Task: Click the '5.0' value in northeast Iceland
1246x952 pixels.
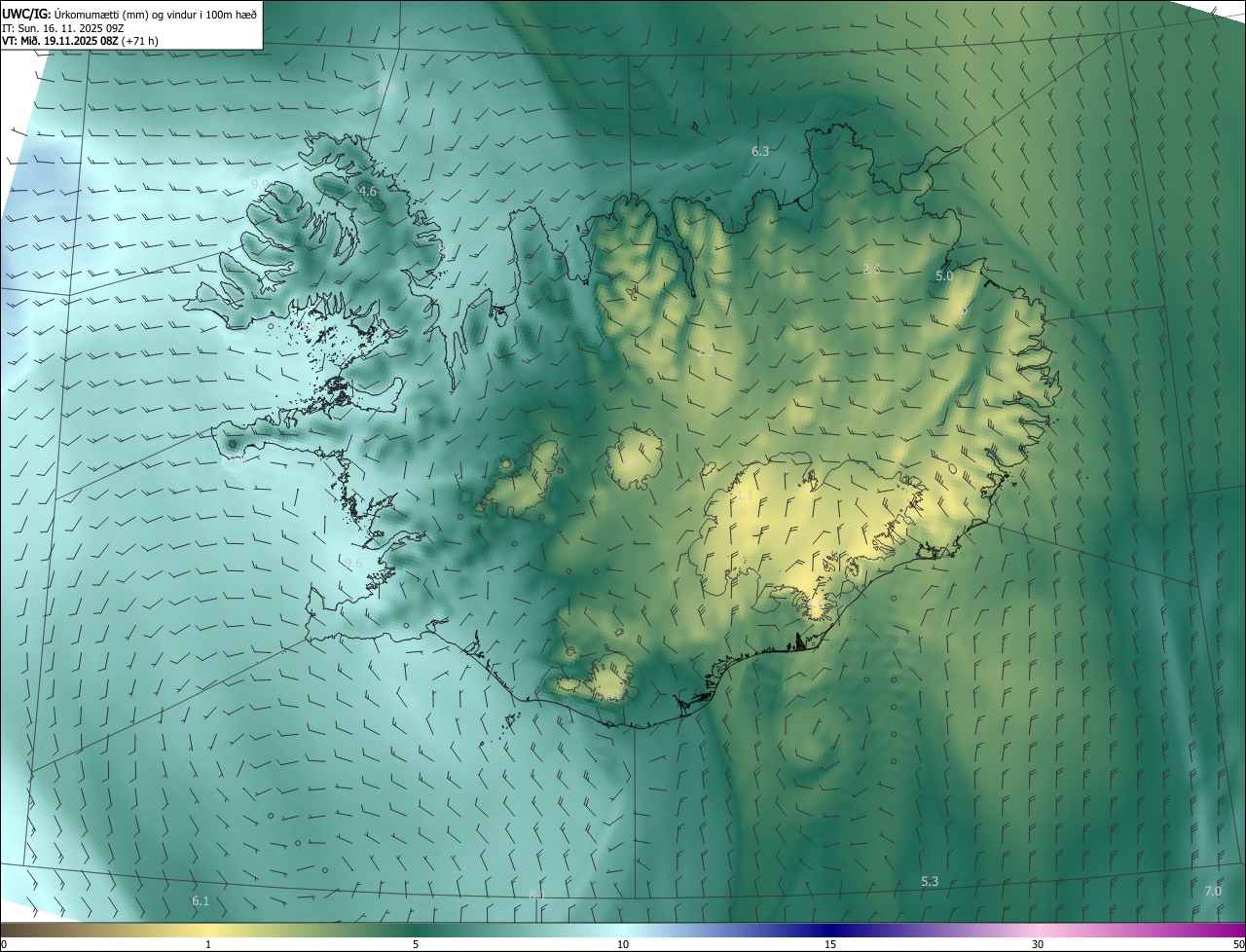Action: (944, 276)
